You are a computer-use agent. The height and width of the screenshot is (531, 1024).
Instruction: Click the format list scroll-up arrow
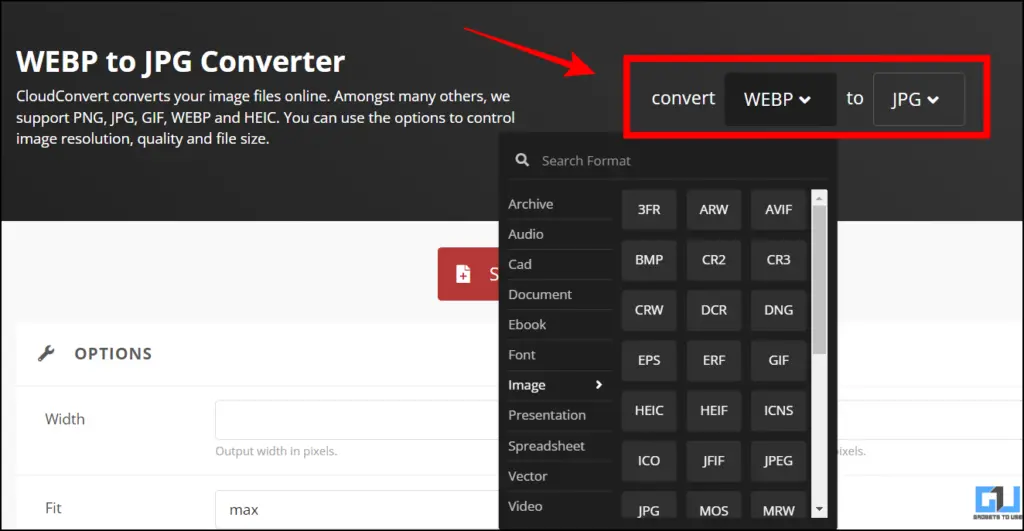click(x=820, y=198)
